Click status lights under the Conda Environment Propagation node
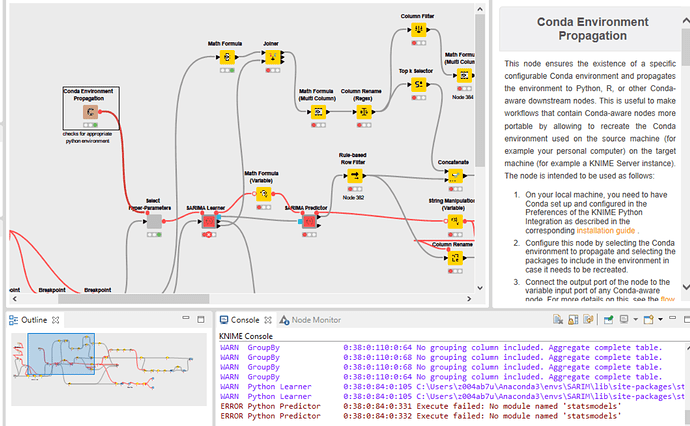This screenshot has height=426, width=690. point(91,125)
